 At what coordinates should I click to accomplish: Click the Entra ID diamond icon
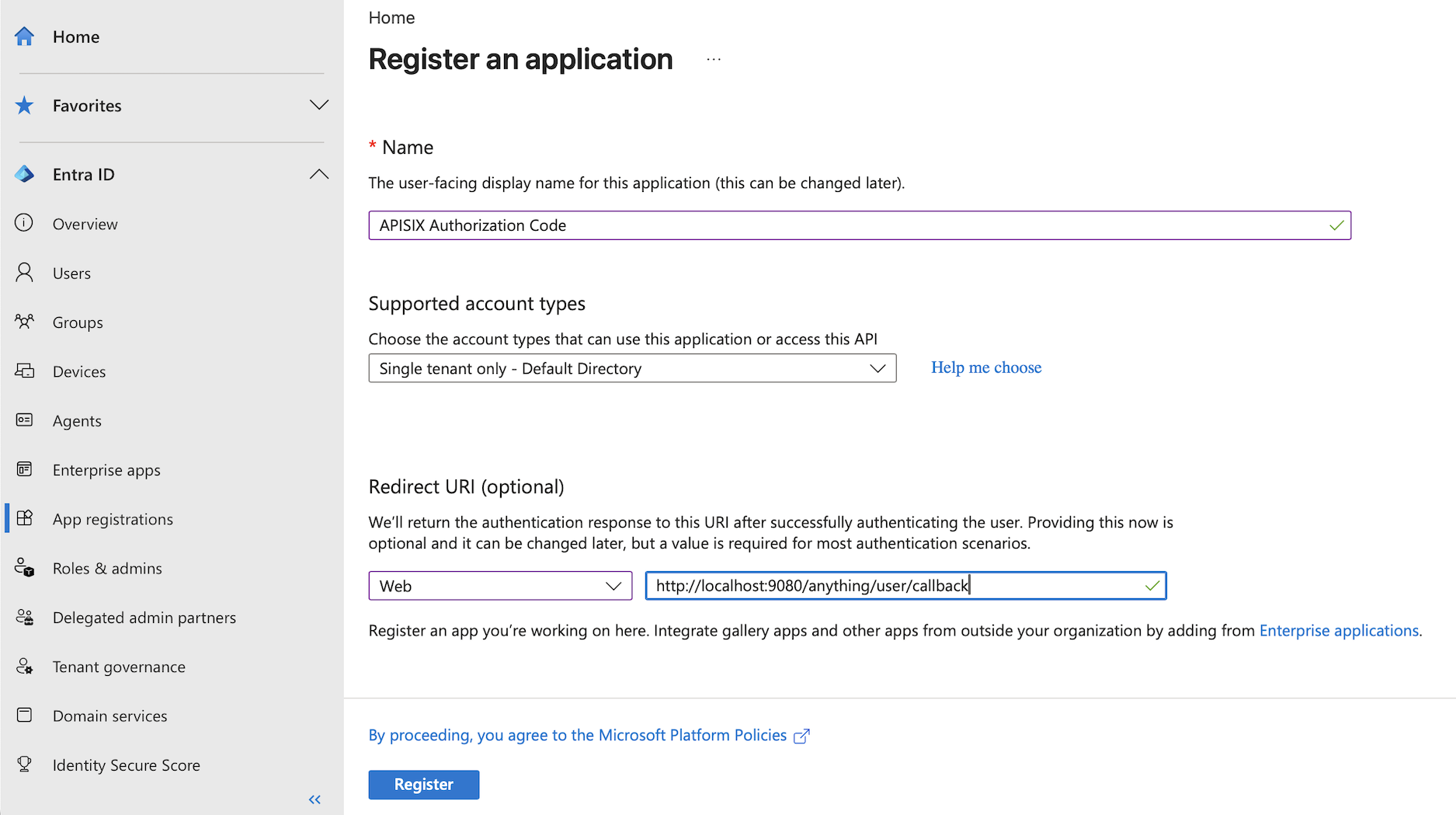coord(25,174)
